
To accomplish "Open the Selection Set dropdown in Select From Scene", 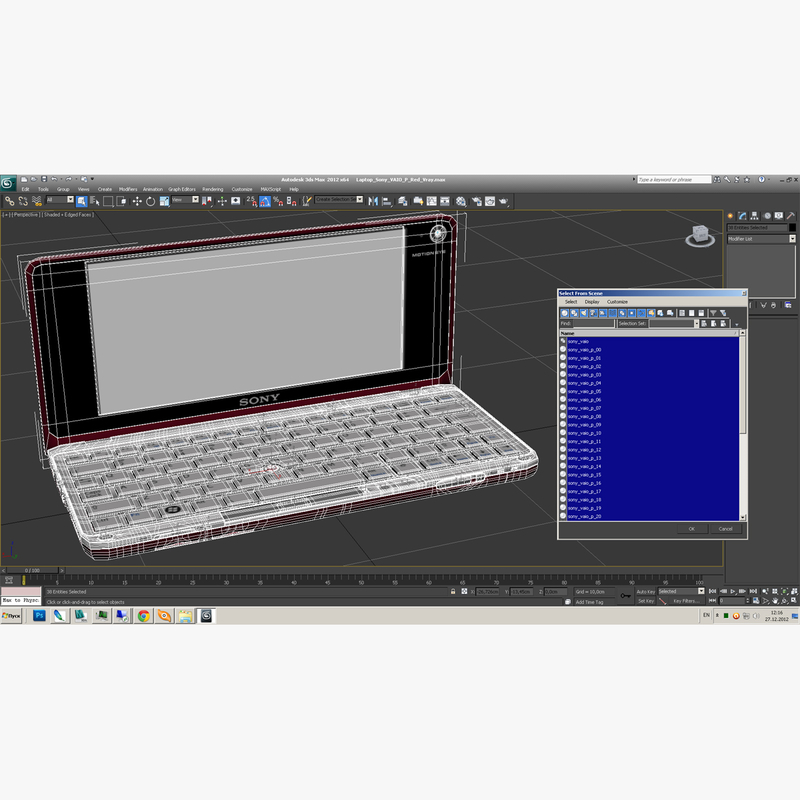I will [x=696, y=323].
